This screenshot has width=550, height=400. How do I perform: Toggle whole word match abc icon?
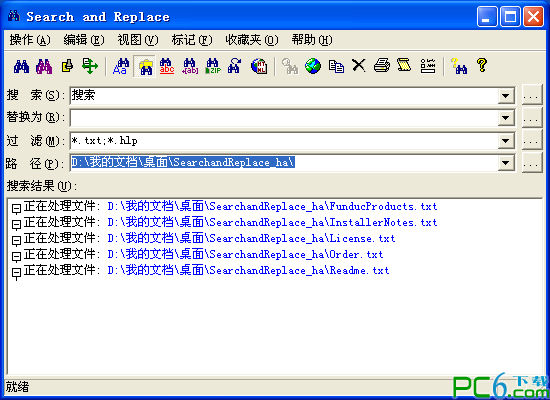coord(167,66)
